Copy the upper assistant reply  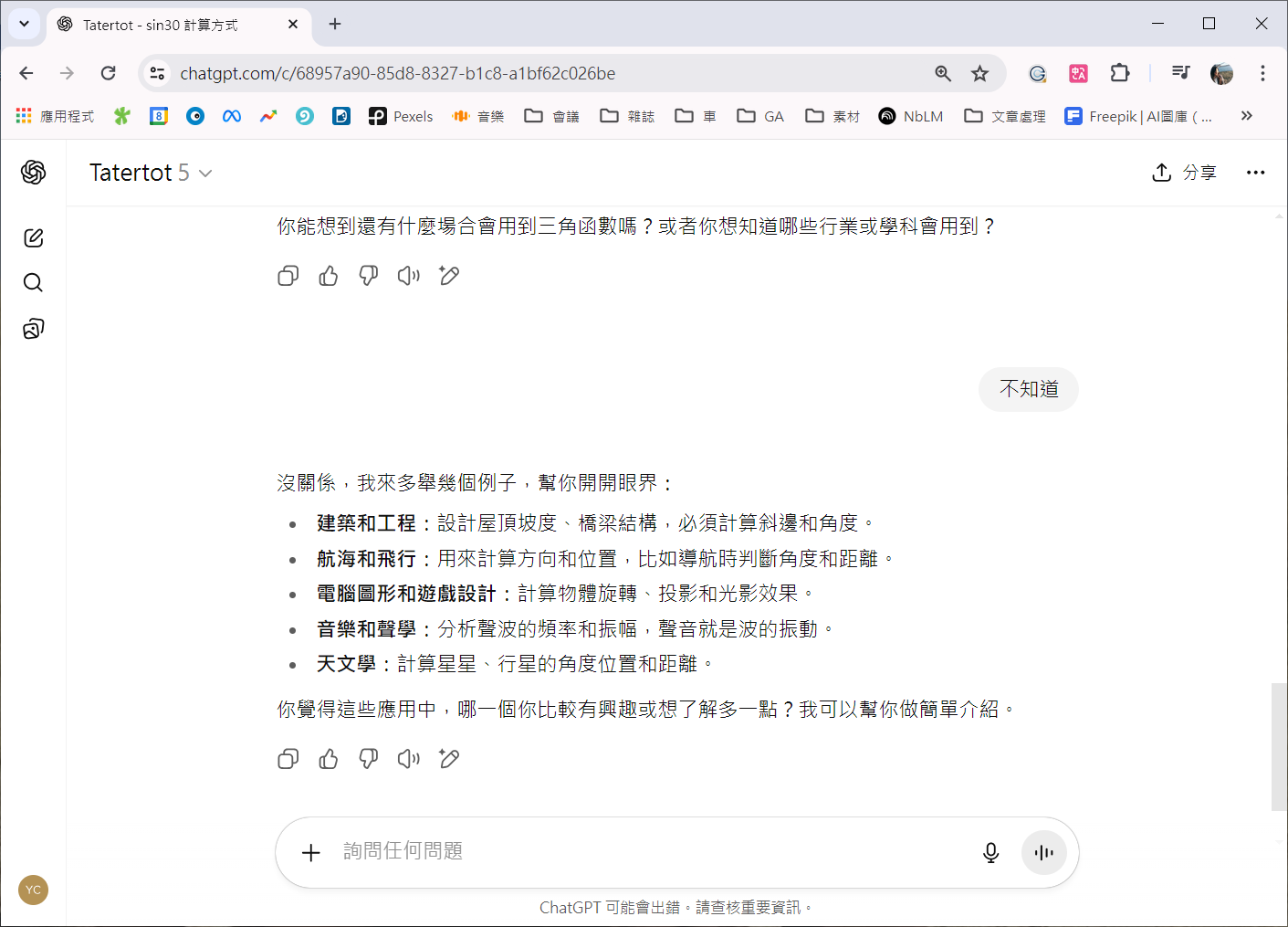click(288, 276)
